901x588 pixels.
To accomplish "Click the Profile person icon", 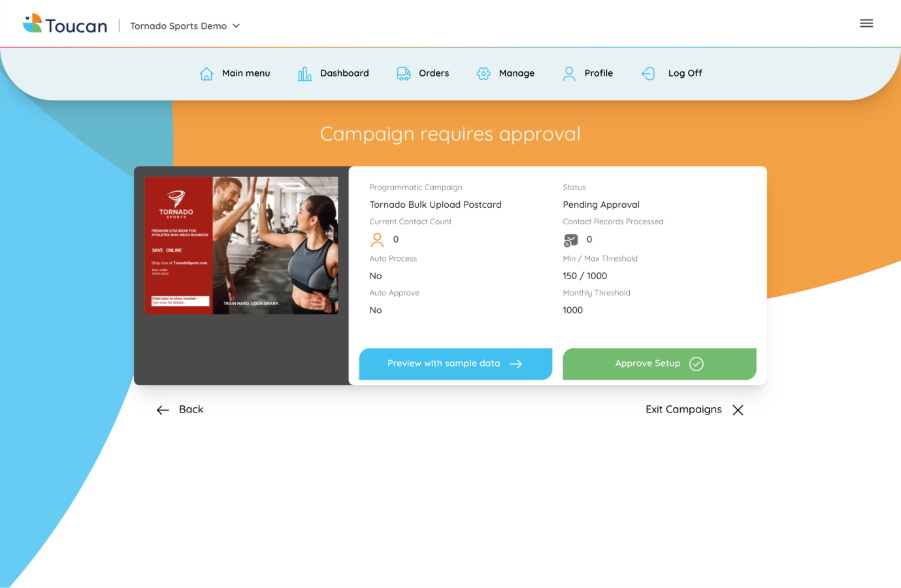I will (569, 74).
